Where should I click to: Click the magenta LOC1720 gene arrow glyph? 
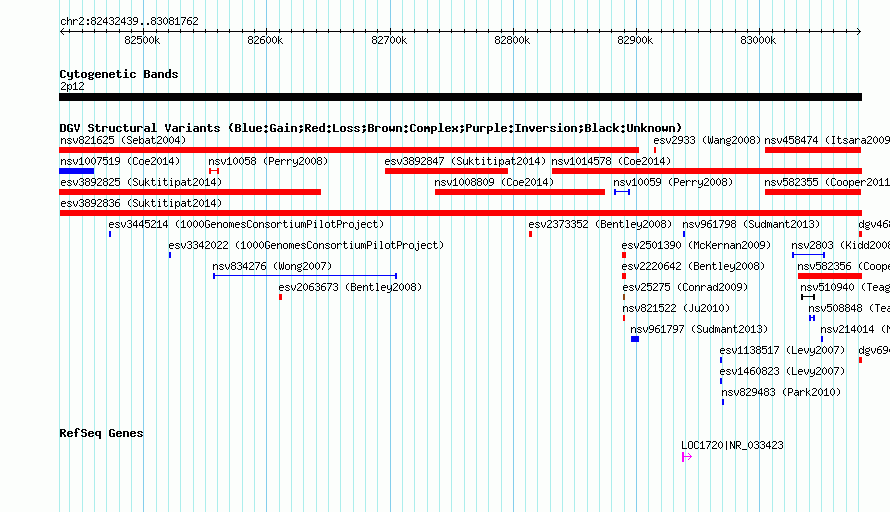[687, 457]
